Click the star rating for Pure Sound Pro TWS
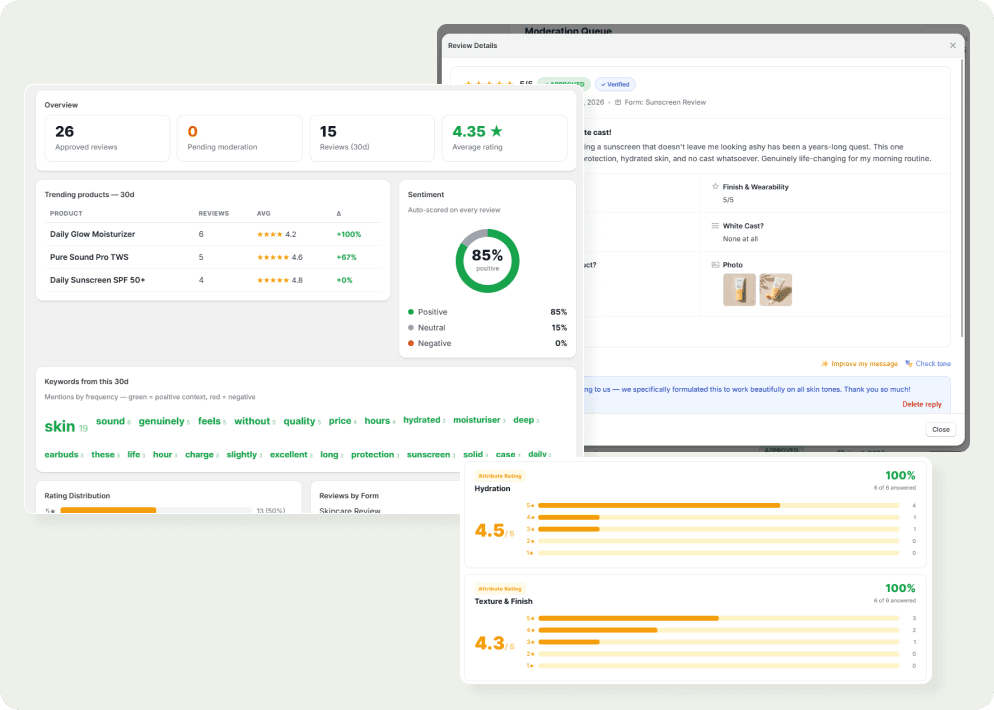Image resolution: width=994 pixels, height=710 pixels. pyautogui.click(x=273, y=257)
